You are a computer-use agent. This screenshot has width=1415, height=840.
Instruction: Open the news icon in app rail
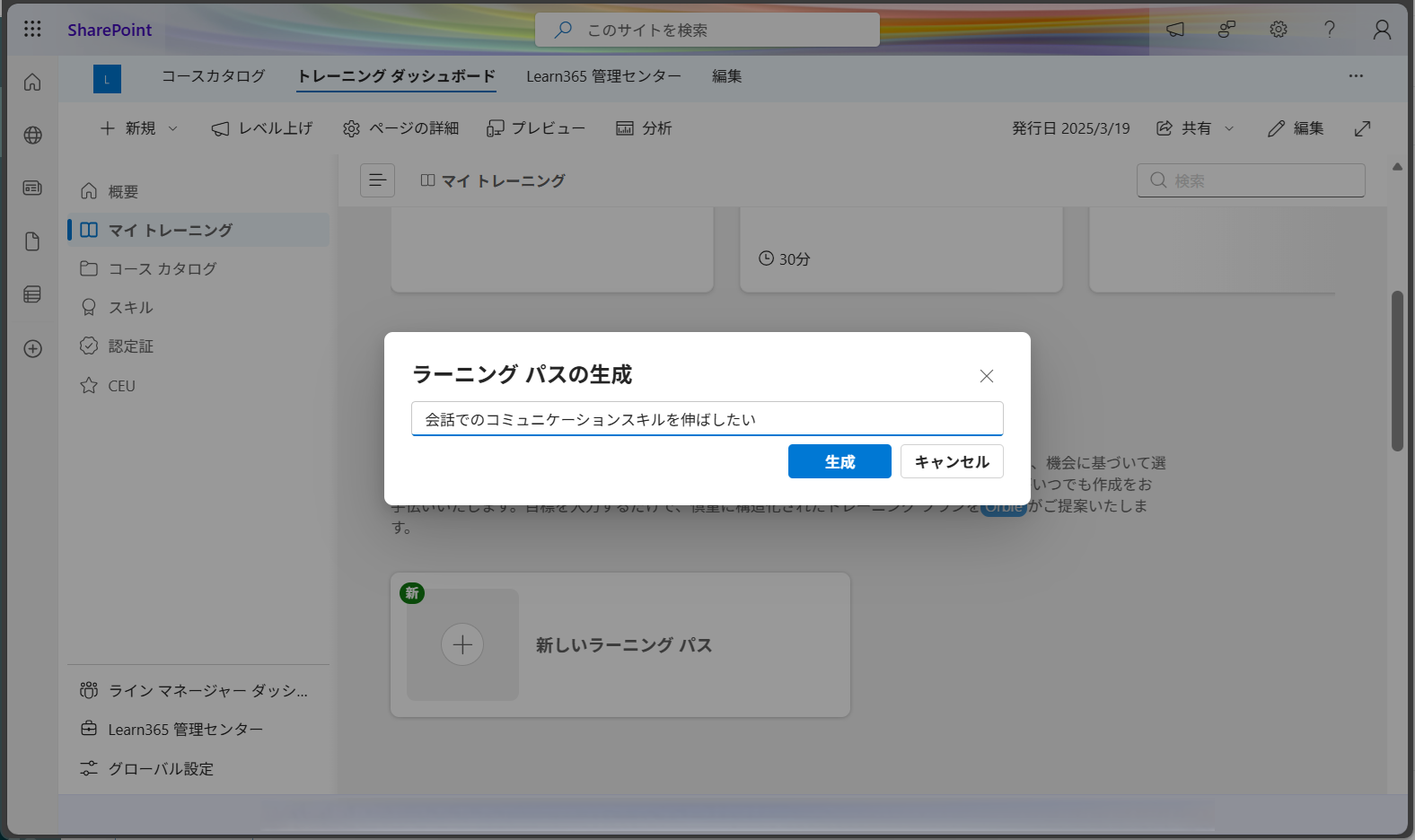tap(32, 188)
